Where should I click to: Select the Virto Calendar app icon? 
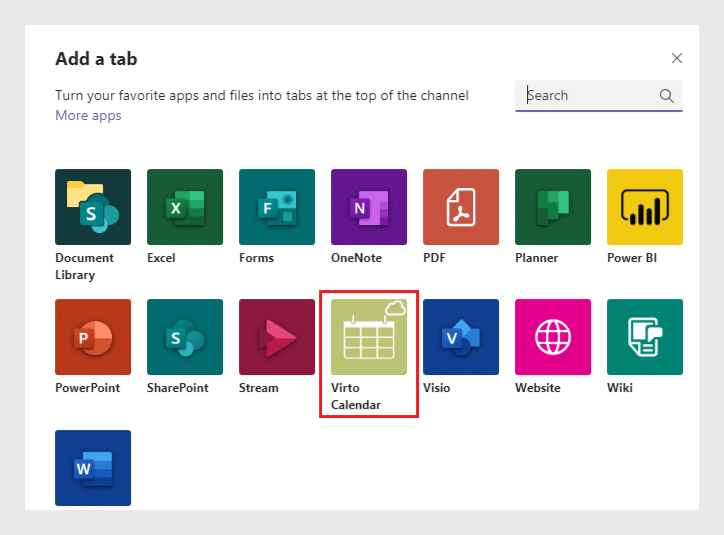coord(369,337)
